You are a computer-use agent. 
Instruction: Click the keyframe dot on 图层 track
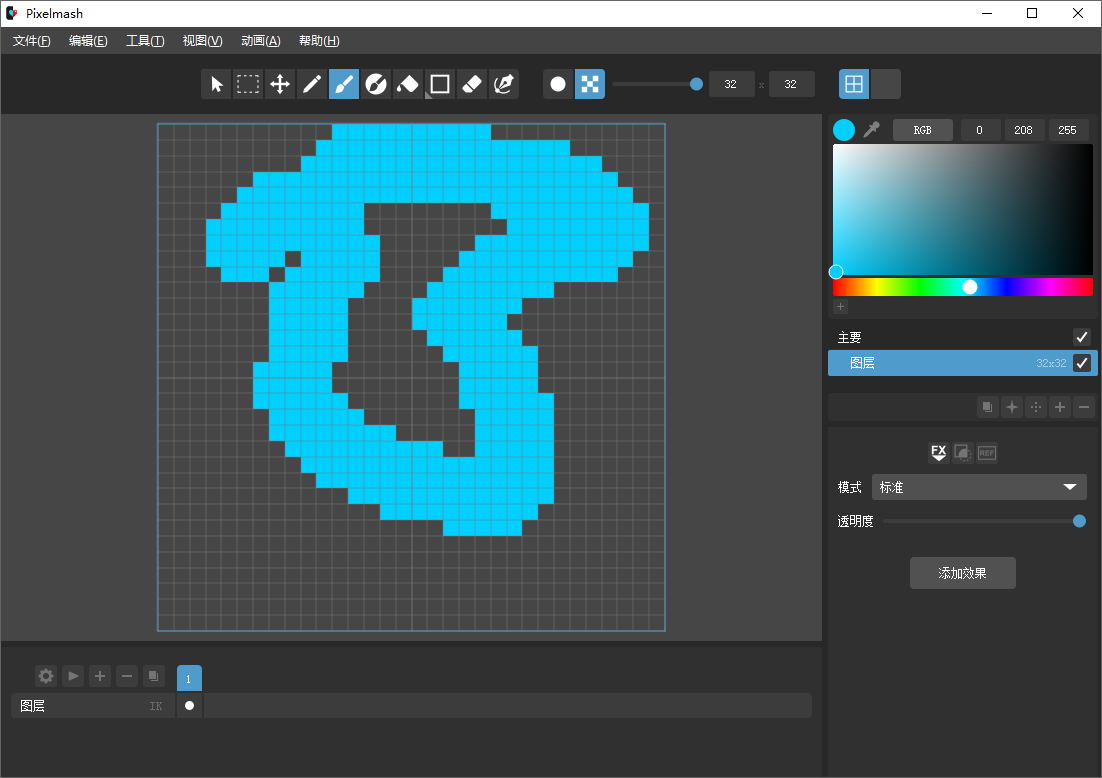189,706
